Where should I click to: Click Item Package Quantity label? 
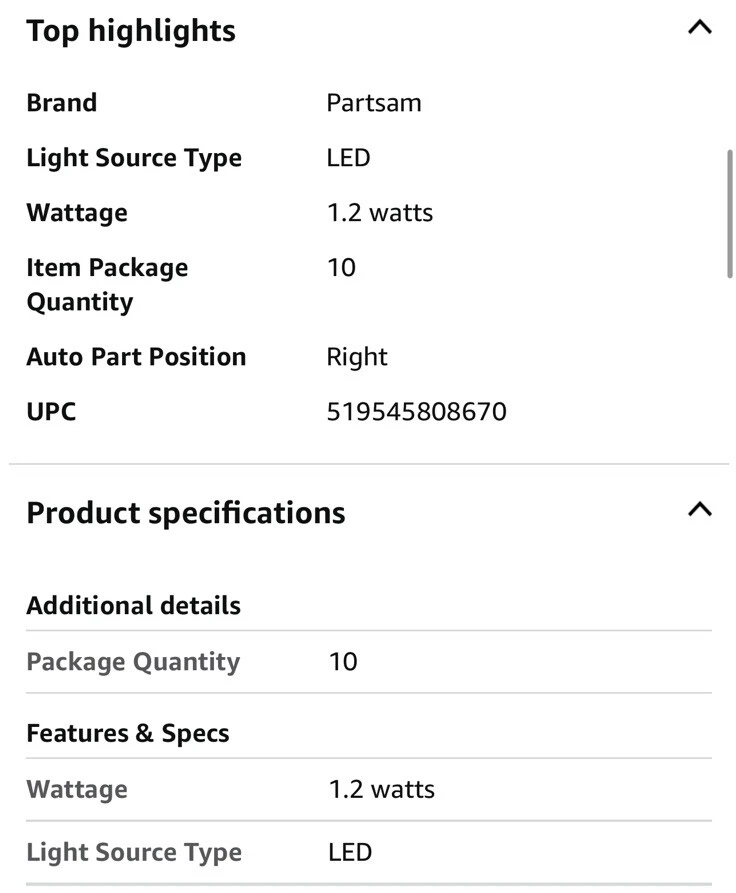point(107,285)
